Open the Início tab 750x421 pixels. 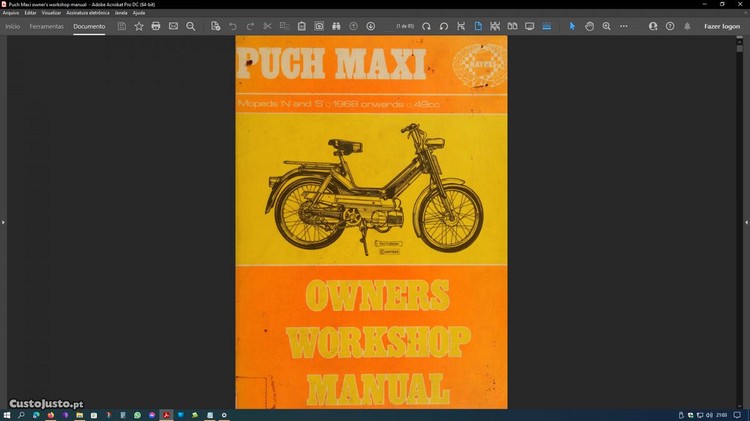coord(13,26)
